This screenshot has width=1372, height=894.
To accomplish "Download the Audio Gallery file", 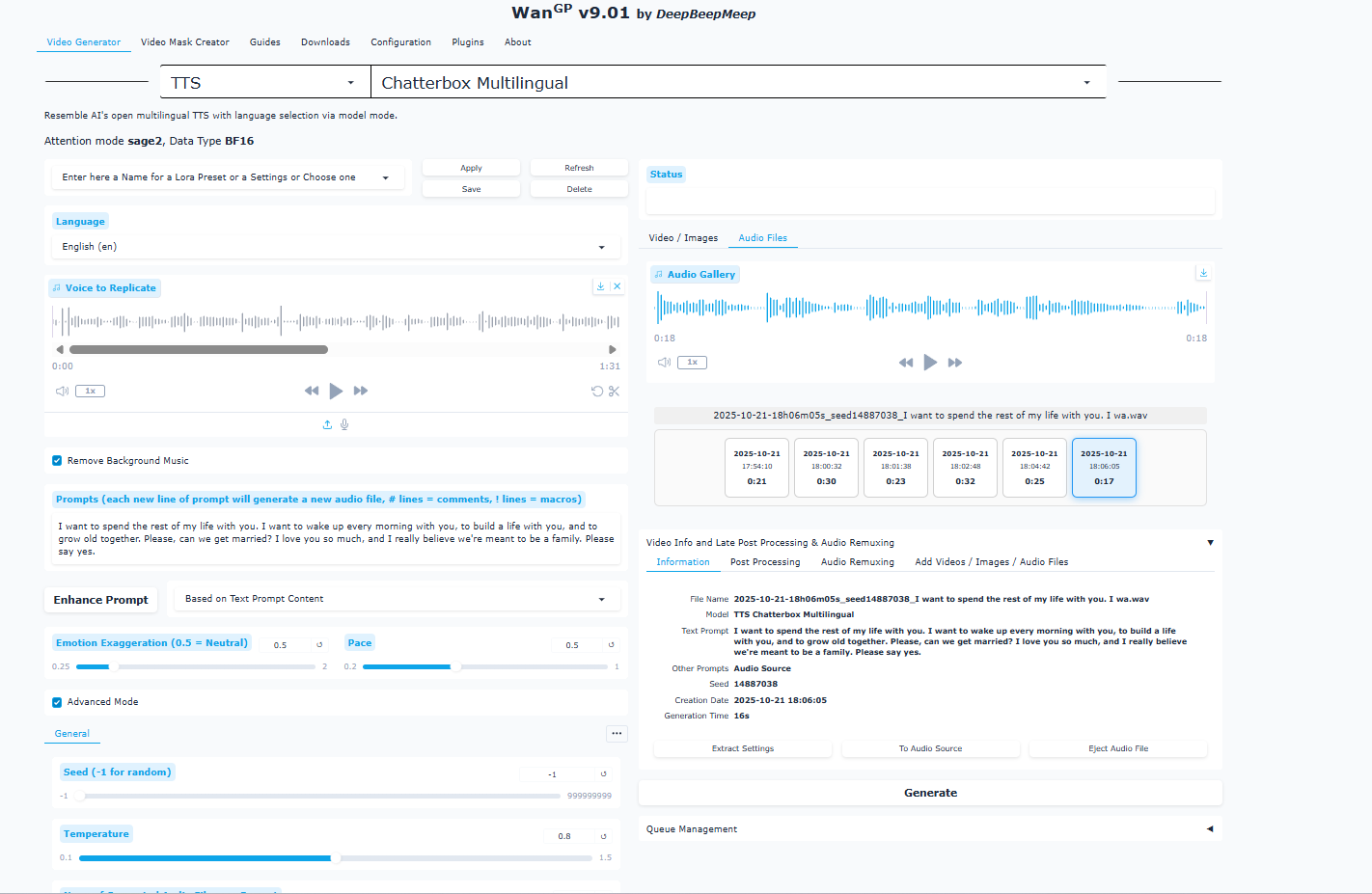I will (1203, 273).
